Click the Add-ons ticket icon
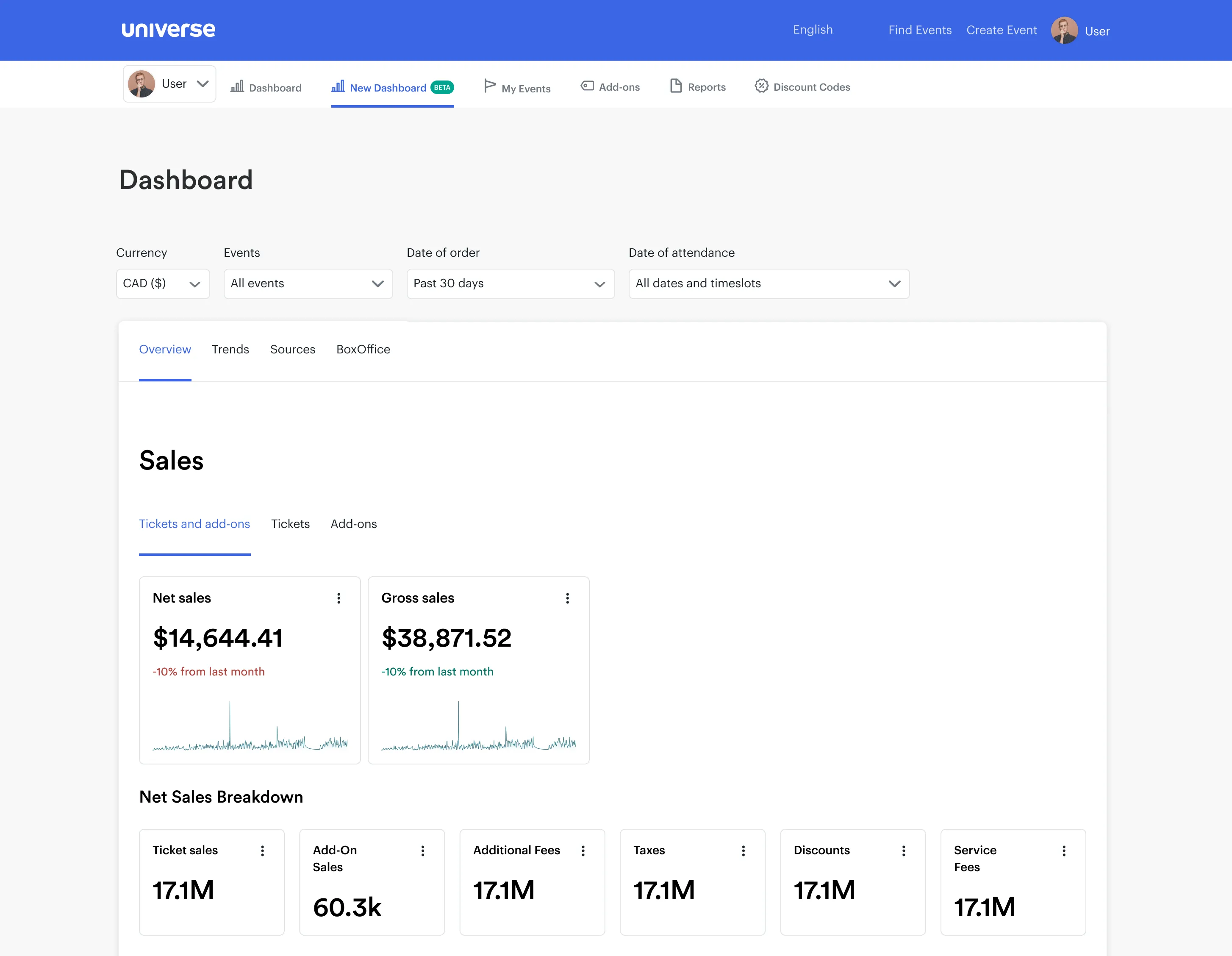The height and width of the screenshot is (956, 1232). click(x=587, y=86)
